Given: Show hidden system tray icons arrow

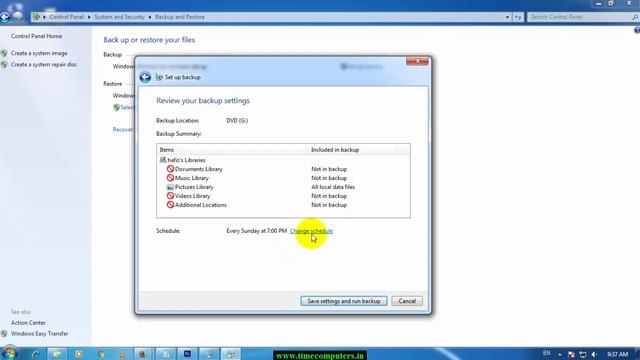Looking at the screenshot, I should coord(560,355).
